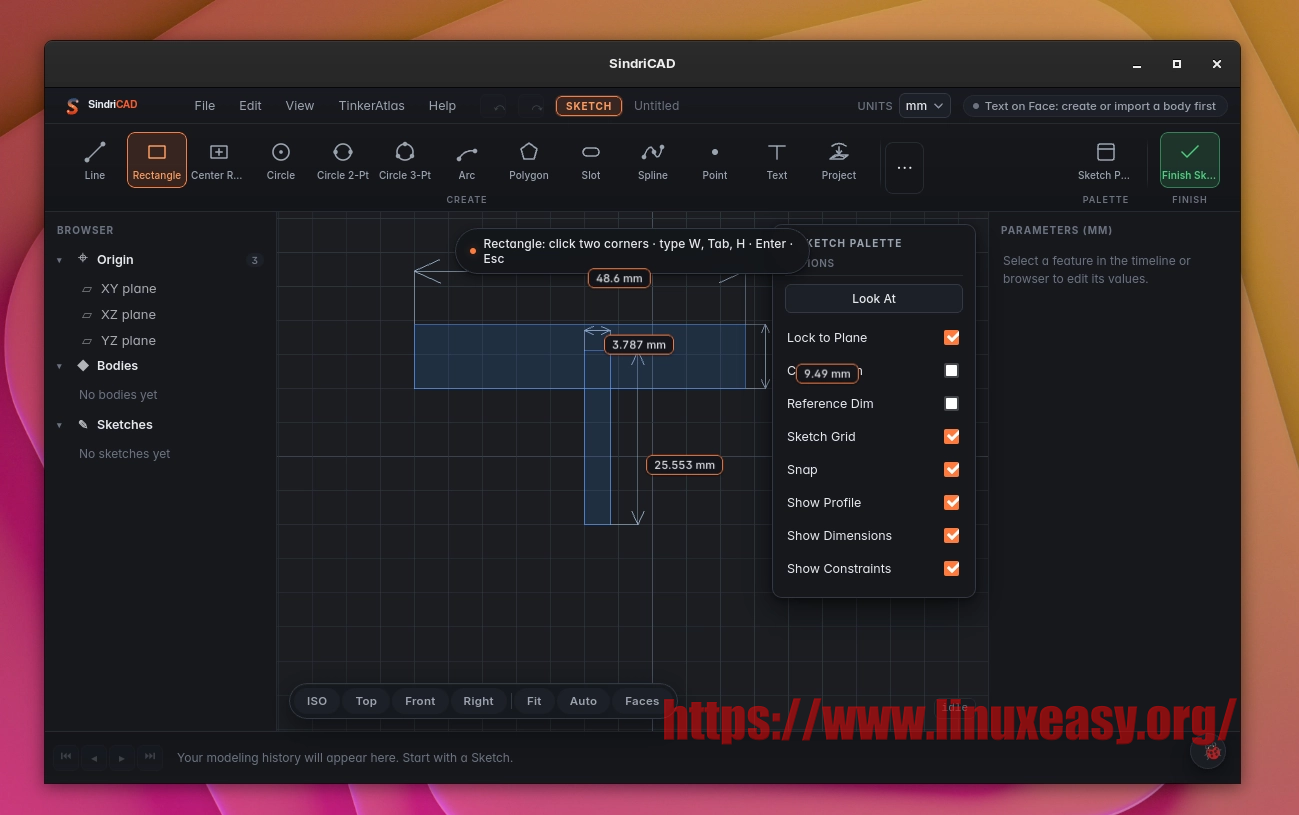Viewport: 1299px width, 815px height.
Task: Collapse the Sketches tree node
Action: point(59,425)
